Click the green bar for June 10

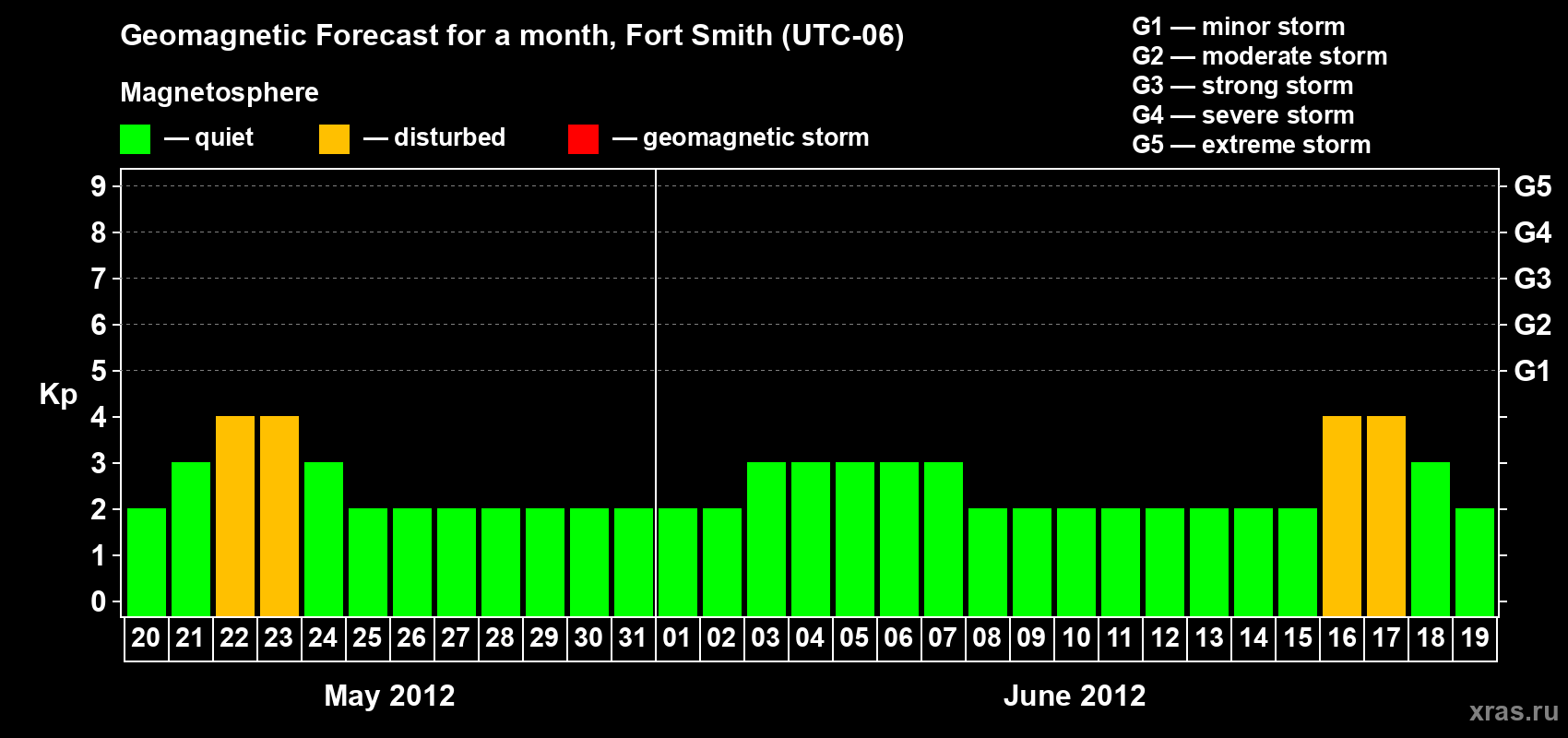click(x=1076, y=563)
